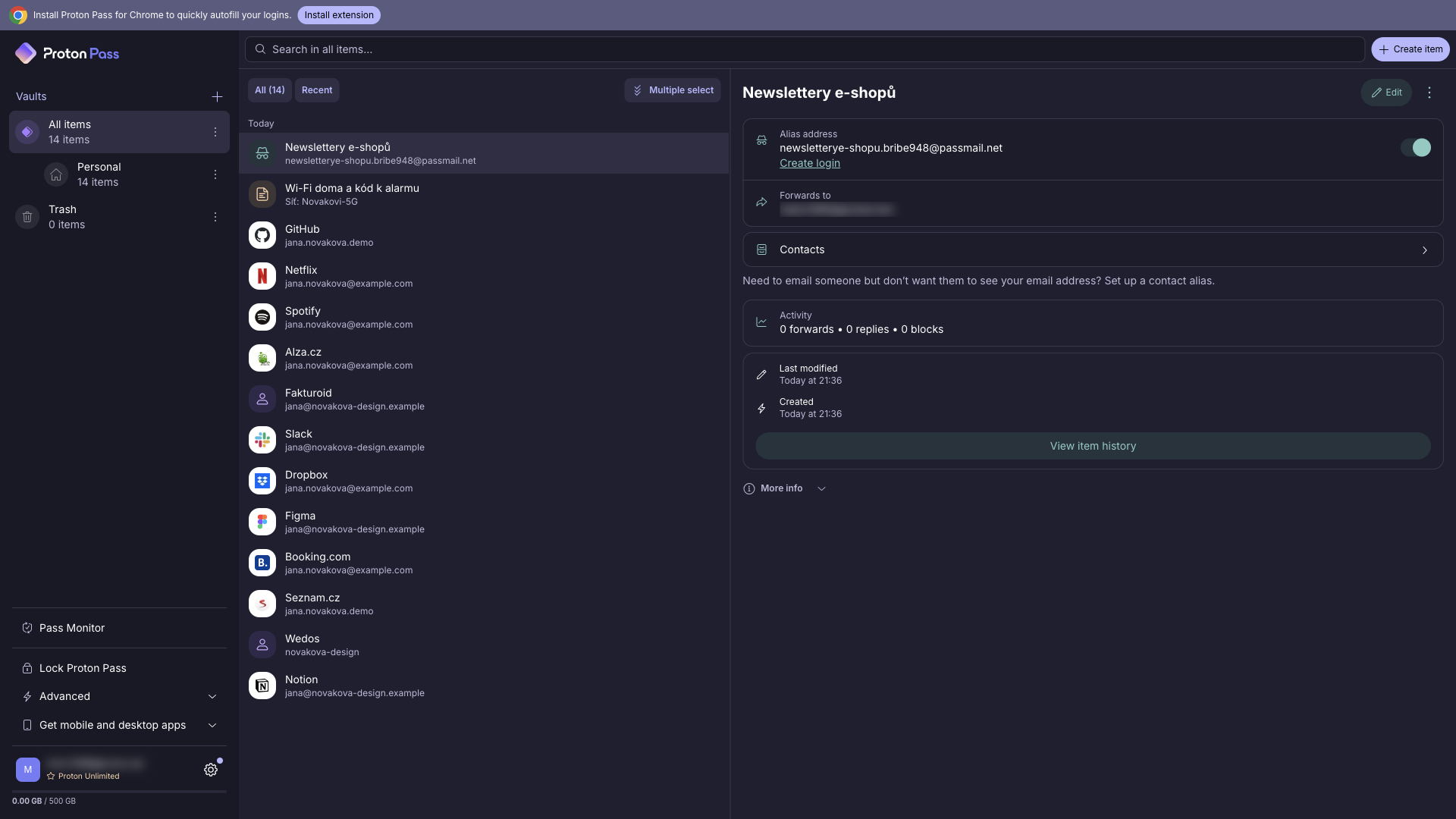
Task: Click the Booking.com logo item
Action: (262, 563)
